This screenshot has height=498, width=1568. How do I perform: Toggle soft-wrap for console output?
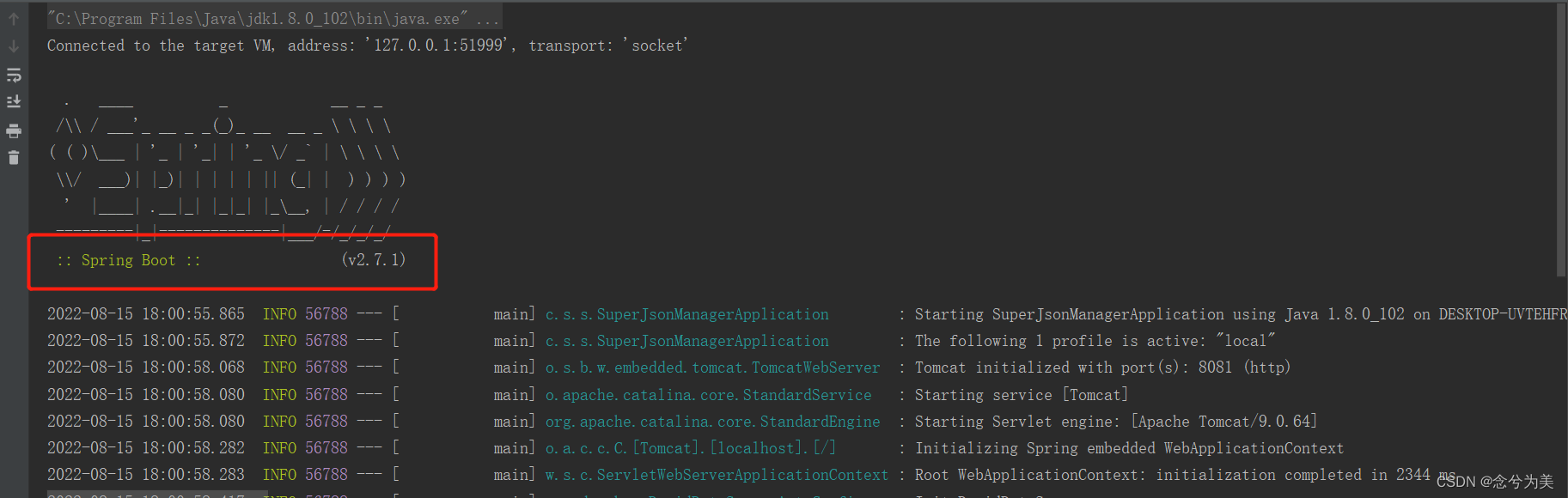(14, 75)
